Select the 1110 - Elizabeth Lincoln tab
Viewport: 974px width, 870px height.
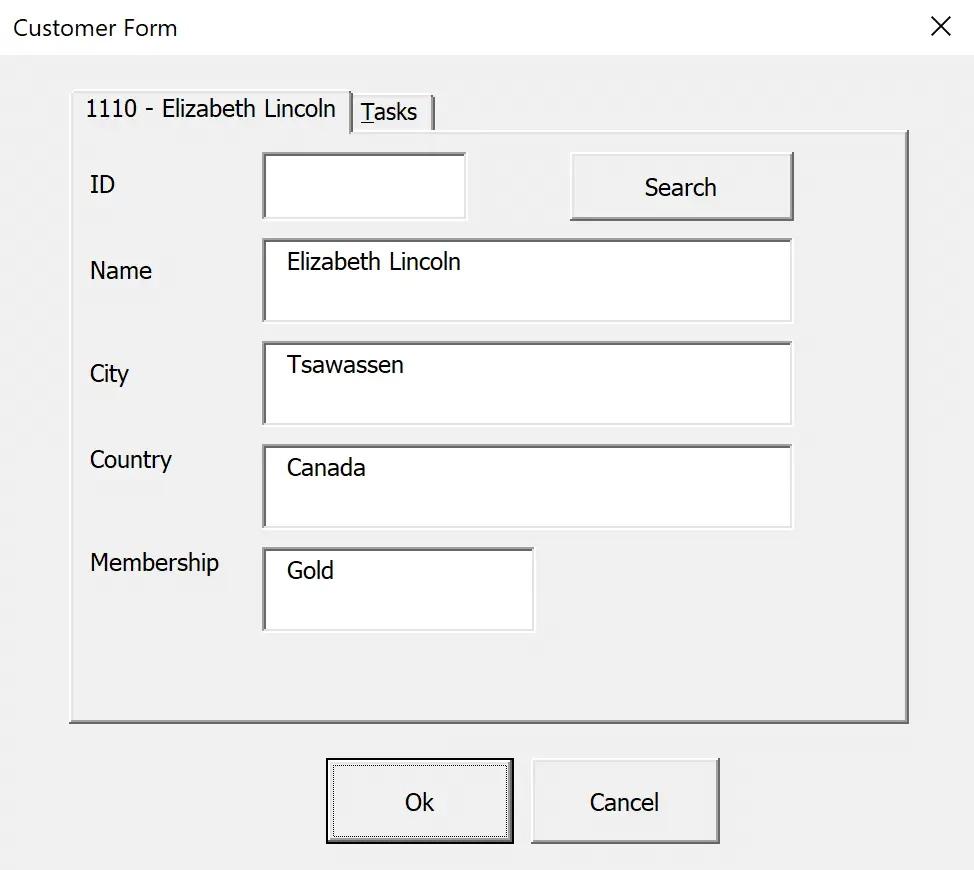tap(211, 109)
